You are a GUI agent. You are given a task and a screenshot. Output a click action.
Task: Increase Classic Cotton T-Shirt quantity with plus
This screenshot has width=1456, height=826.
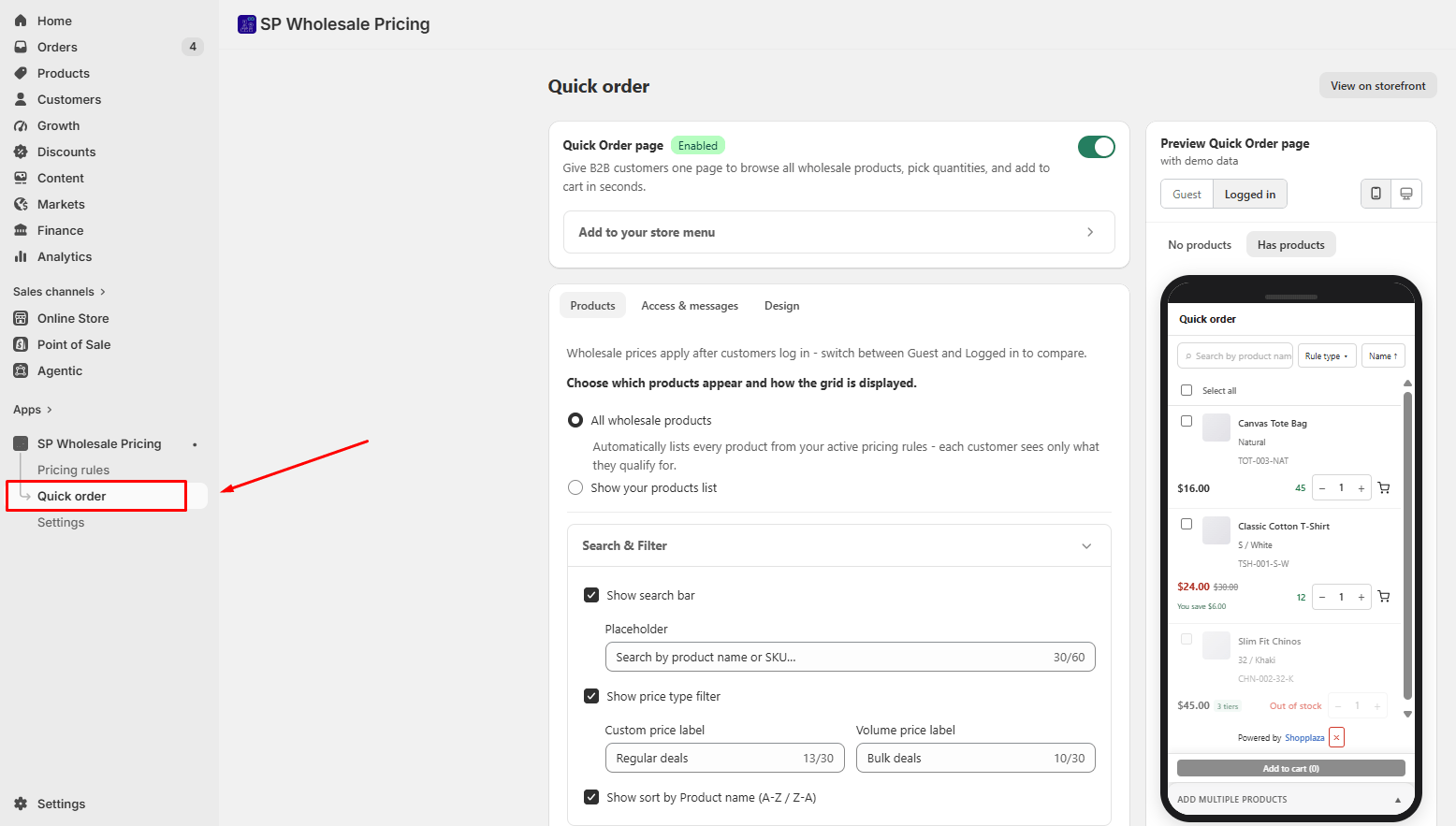click(1361, 597)
